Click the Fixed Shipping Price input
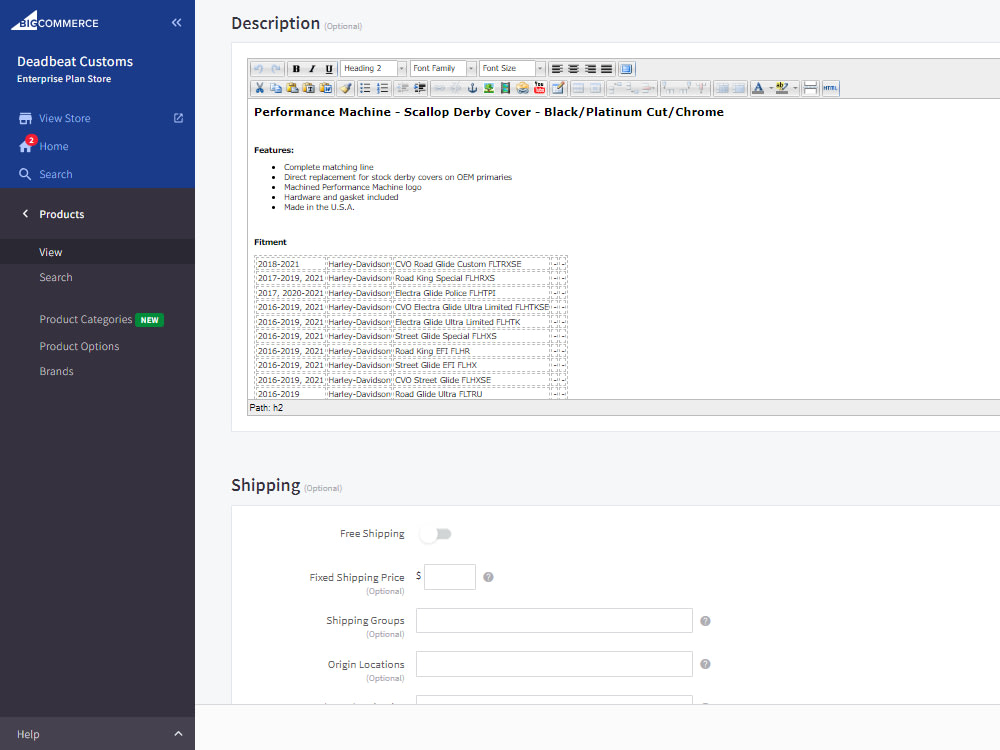Screen dimensions: 1000x750 (450, 577)
